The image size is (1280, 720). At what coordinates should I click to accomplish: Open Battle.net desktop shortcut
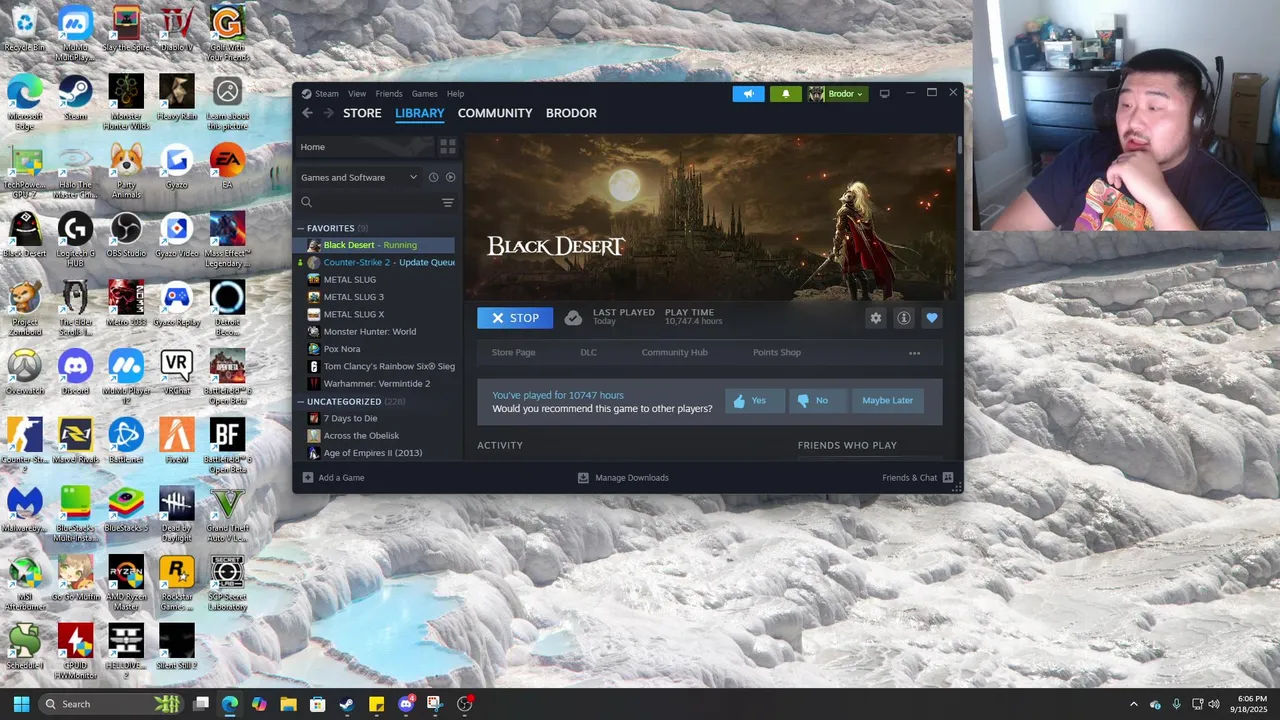[x=126, y=441]
